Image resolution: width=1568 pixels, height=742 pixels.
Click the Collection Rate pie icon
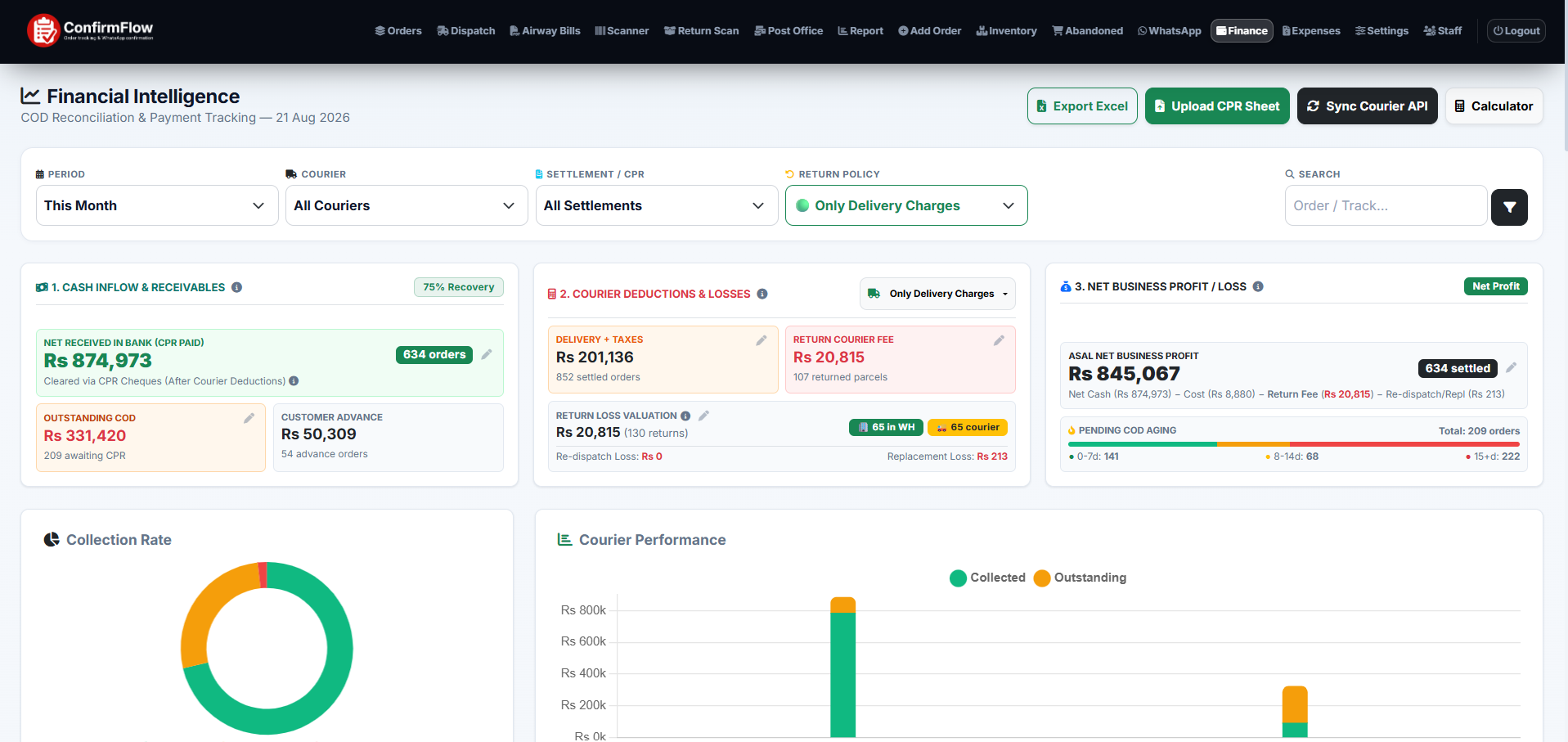[52, 539]
